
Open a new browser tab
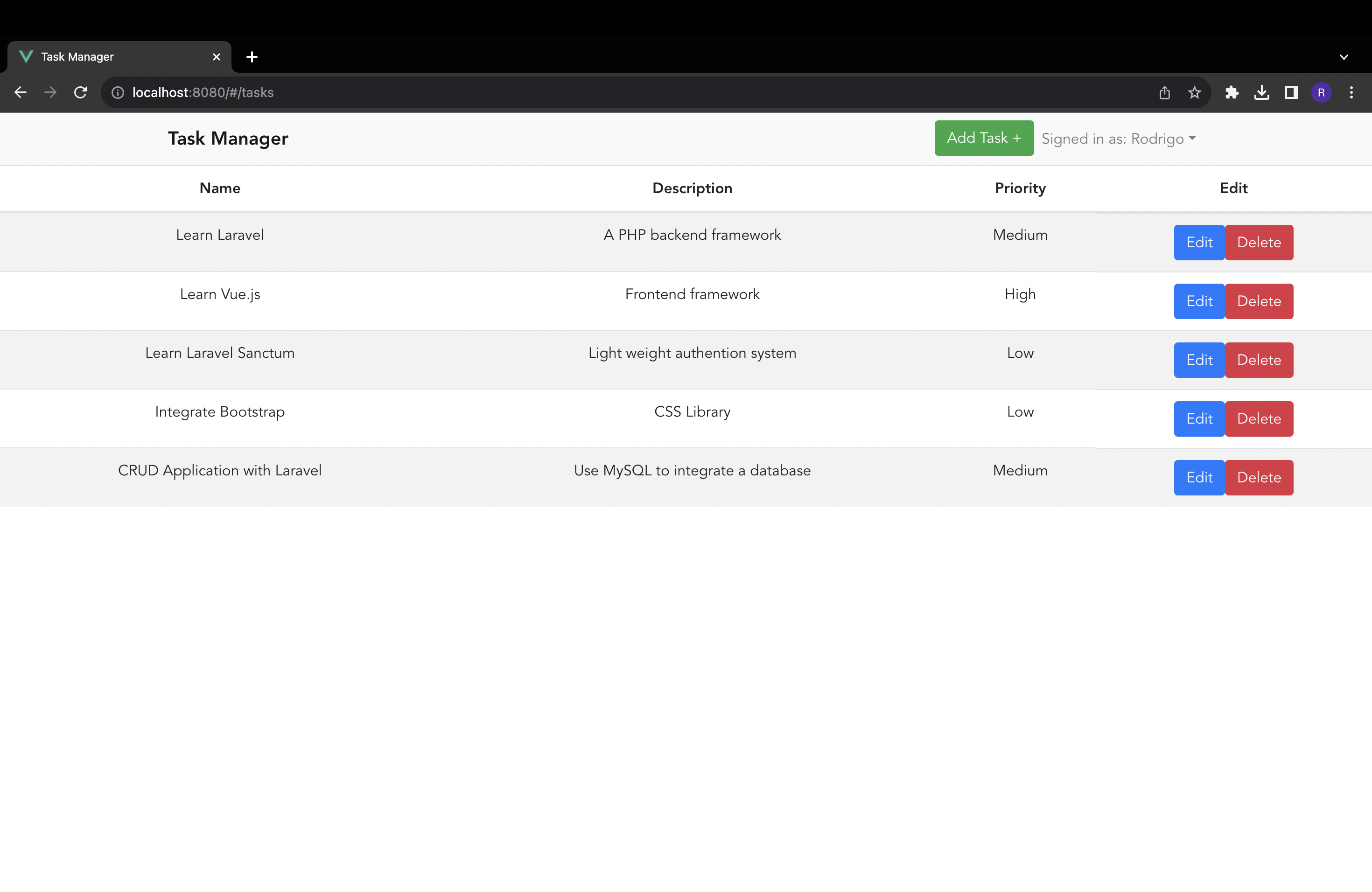252,57
